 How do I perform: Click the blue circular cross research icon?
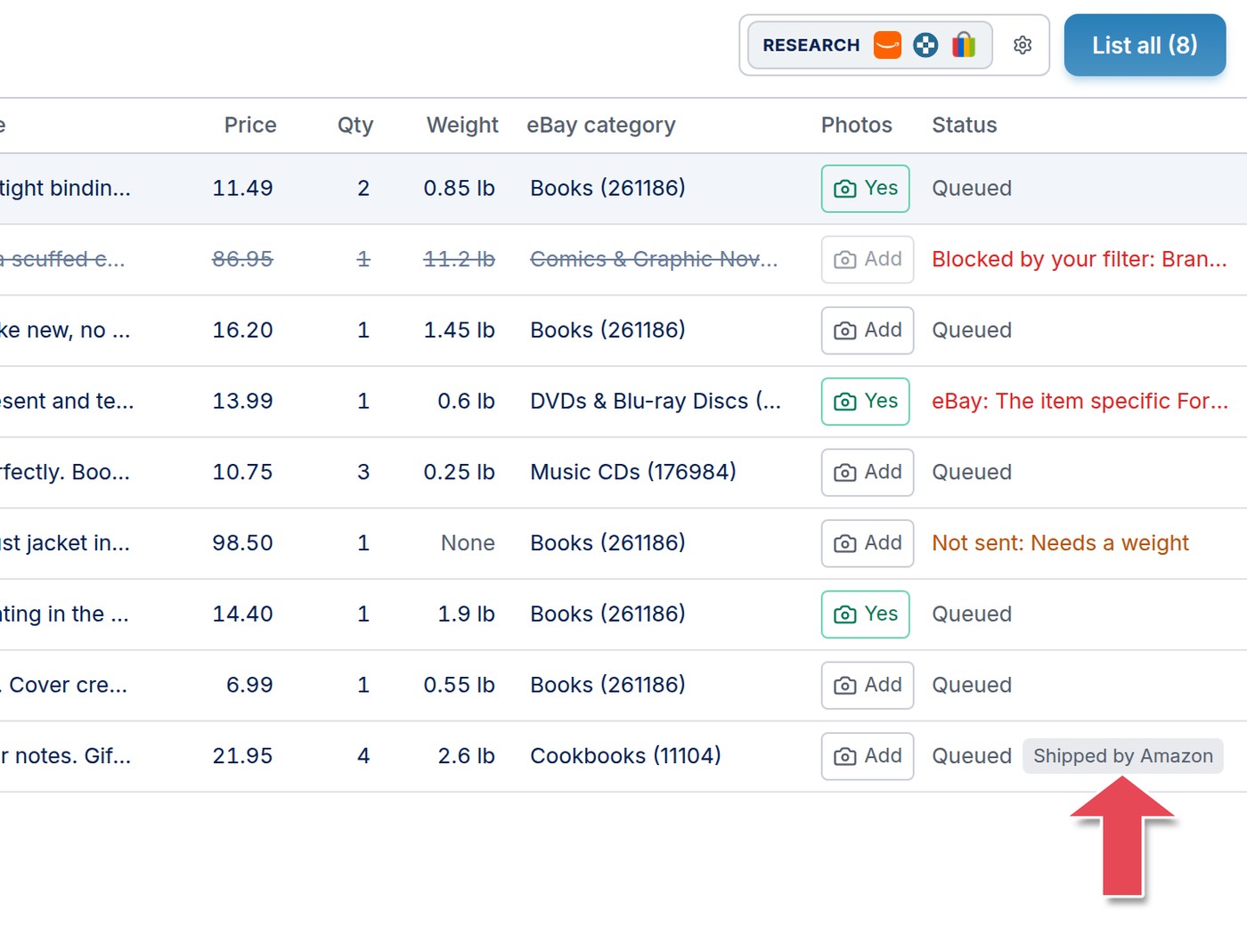tap(925, 45)
